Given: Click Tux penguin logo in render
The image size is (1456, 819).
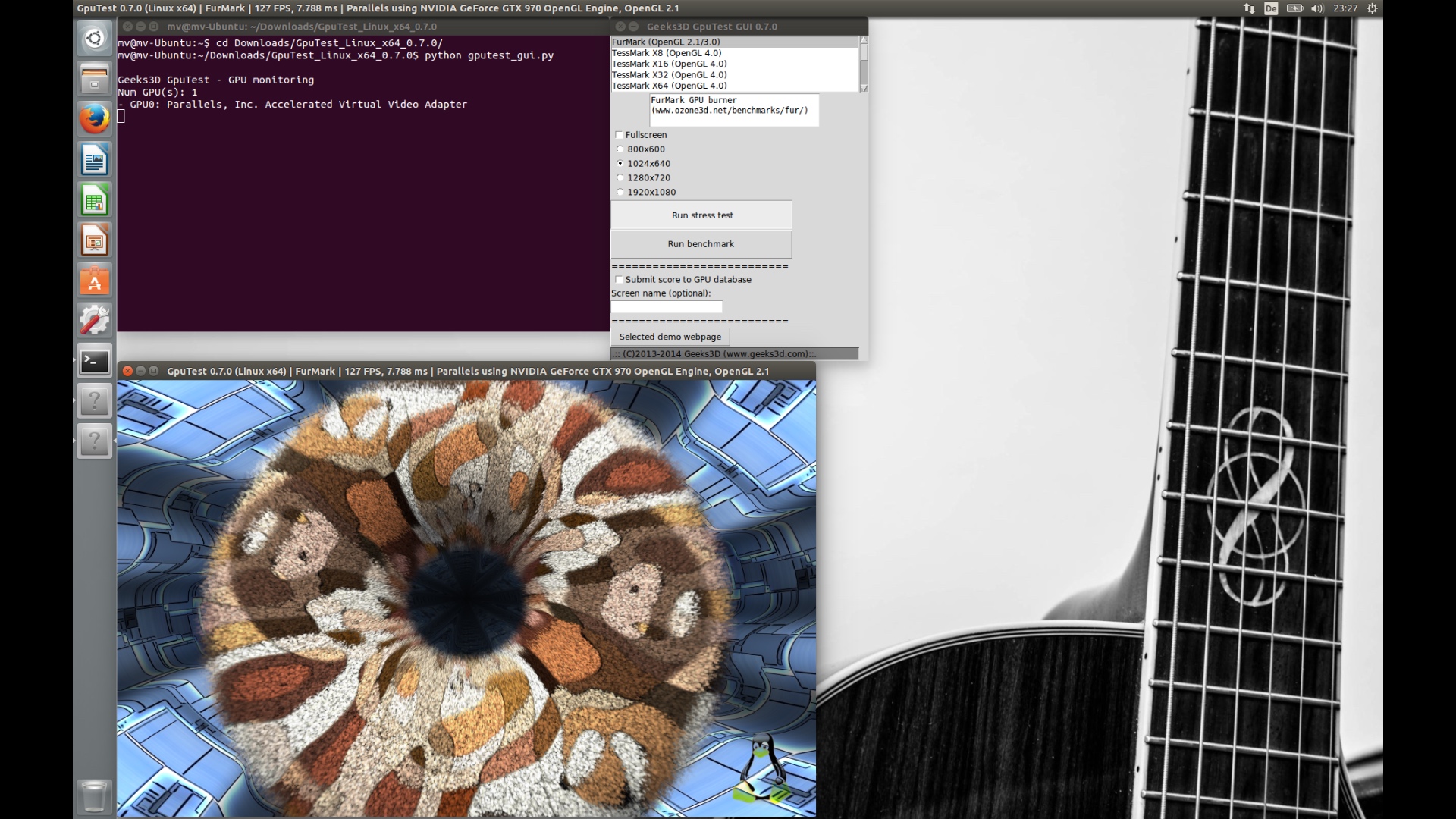Looking at the screenshot, I should pyautogui.click(x=761, y=768).
